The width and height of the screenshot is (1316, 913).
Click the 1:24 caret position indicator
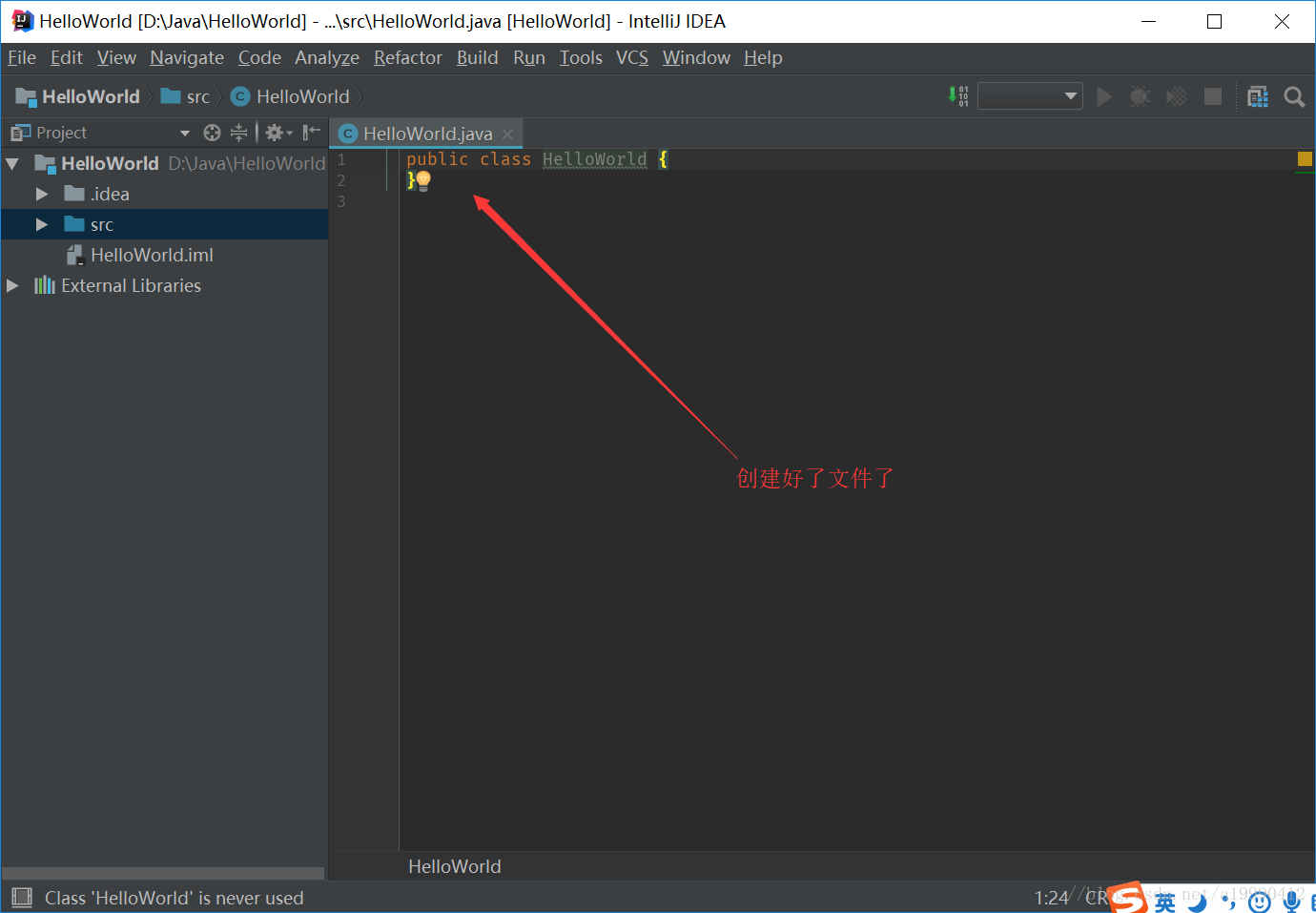tap(1052, 898)
